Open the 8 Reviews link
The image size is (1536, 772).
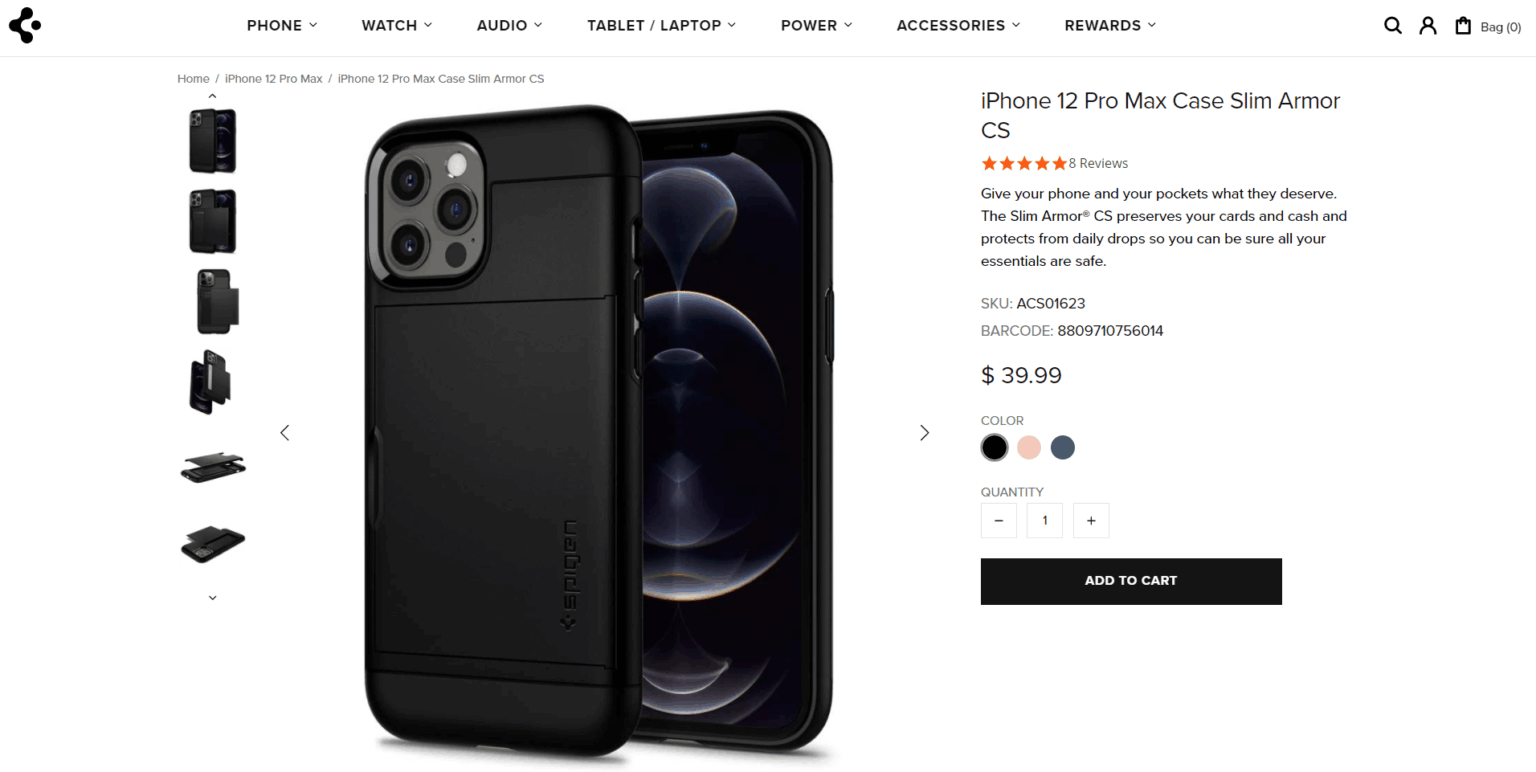(x=1097, y=163)
